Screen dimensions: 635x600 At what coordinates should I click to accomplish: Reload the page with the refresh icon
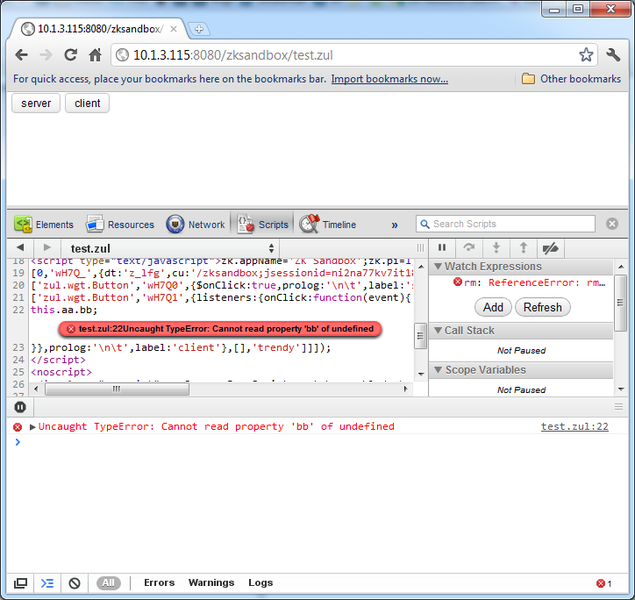[x=70, y=55]
